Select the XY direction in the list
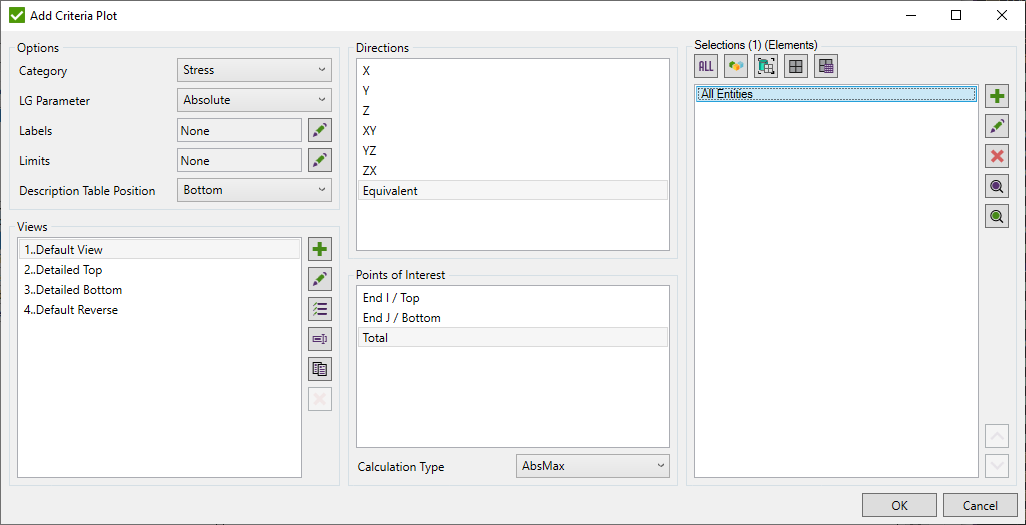Viewport: 1026px width, 525px height. pos(370,131)
